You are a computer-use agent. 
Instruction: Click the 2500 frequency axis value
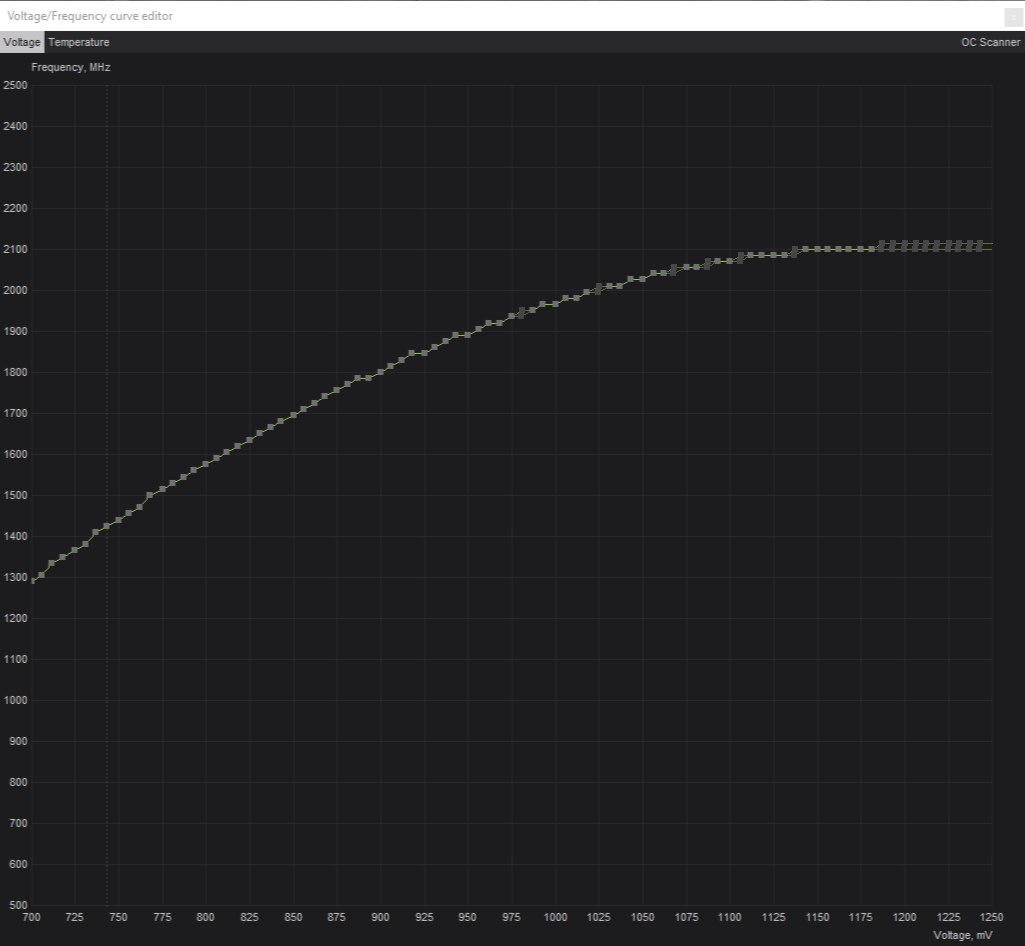point(15,85)
